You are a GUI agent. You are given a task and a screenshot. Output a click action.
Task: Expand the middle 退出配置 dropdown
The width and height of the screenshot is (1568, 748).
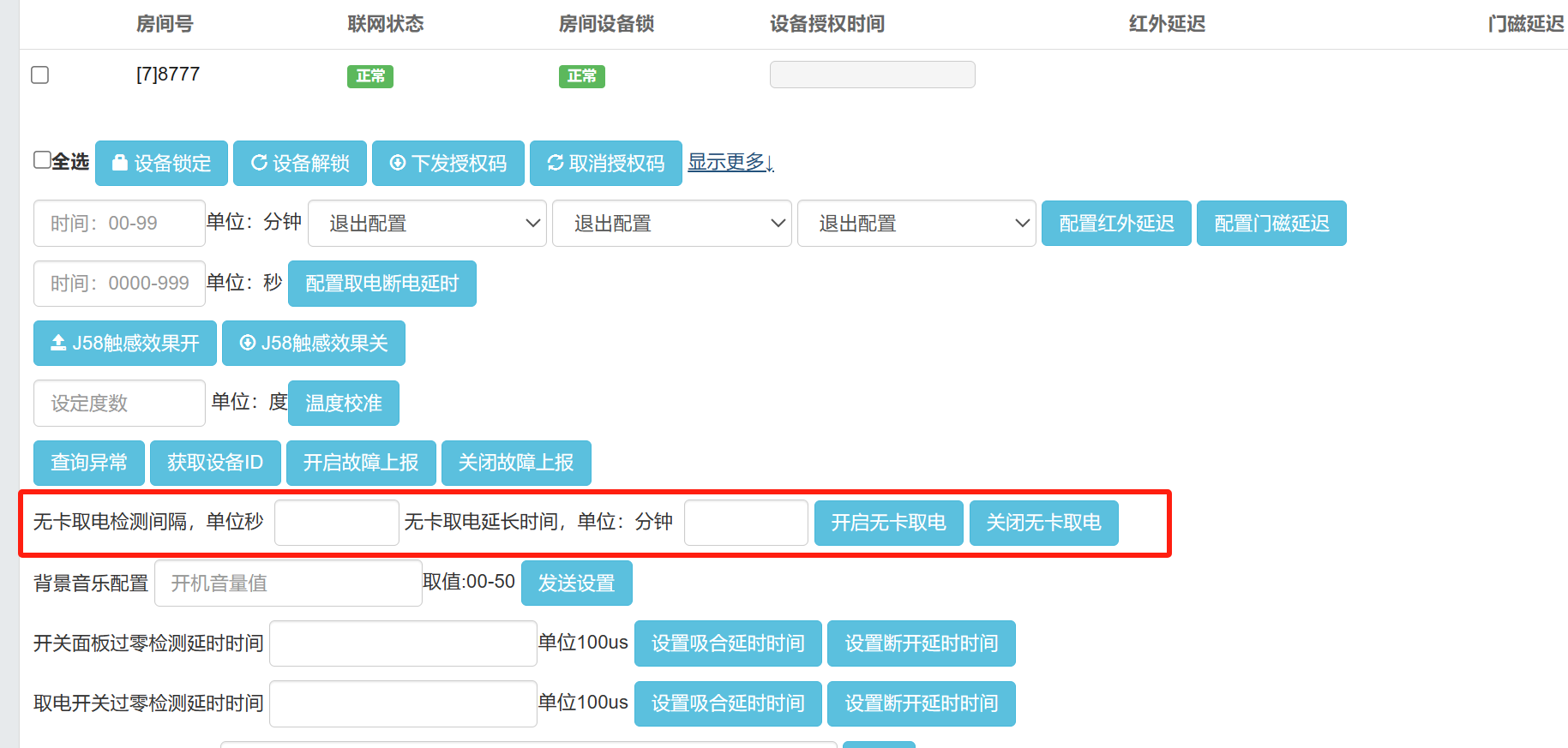pyautogui.click(x=671, y=224)
